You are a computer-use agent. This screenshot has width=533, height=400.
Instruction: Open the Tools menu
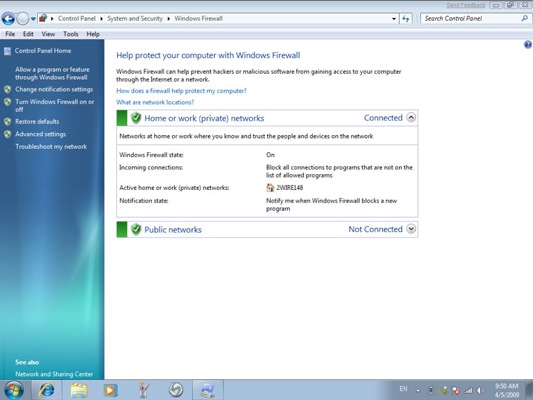[x=71, y=34]
